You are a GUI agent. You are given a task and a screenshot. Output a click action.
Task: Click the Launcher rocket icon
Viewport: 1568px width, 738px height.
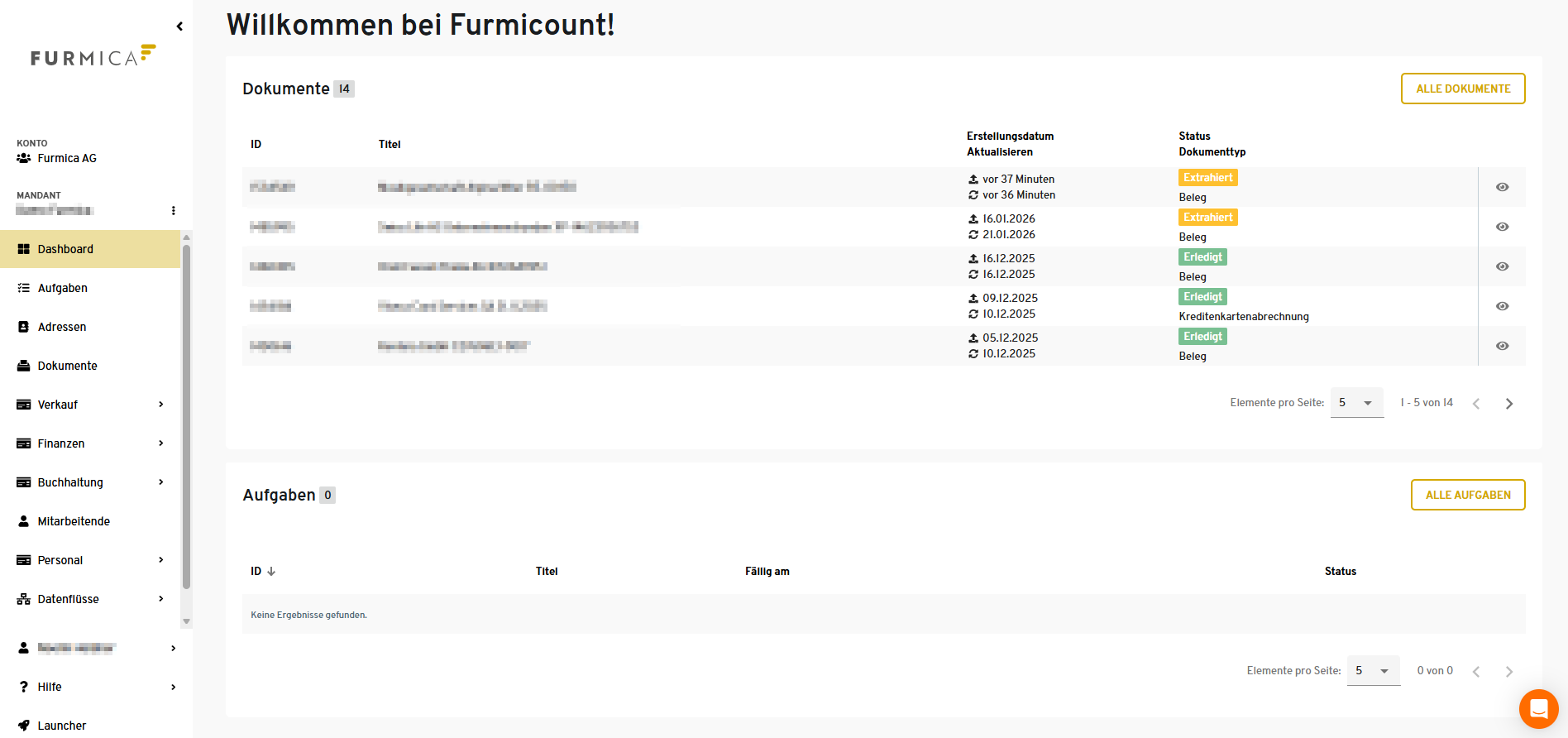tap(23, 726)
